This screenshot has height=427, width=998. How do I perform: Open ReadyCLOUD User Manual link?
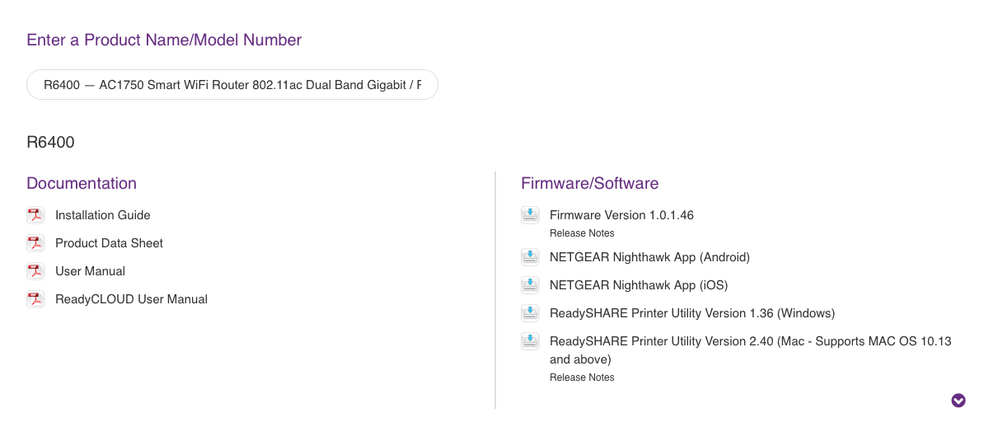(x=131, y=299)
